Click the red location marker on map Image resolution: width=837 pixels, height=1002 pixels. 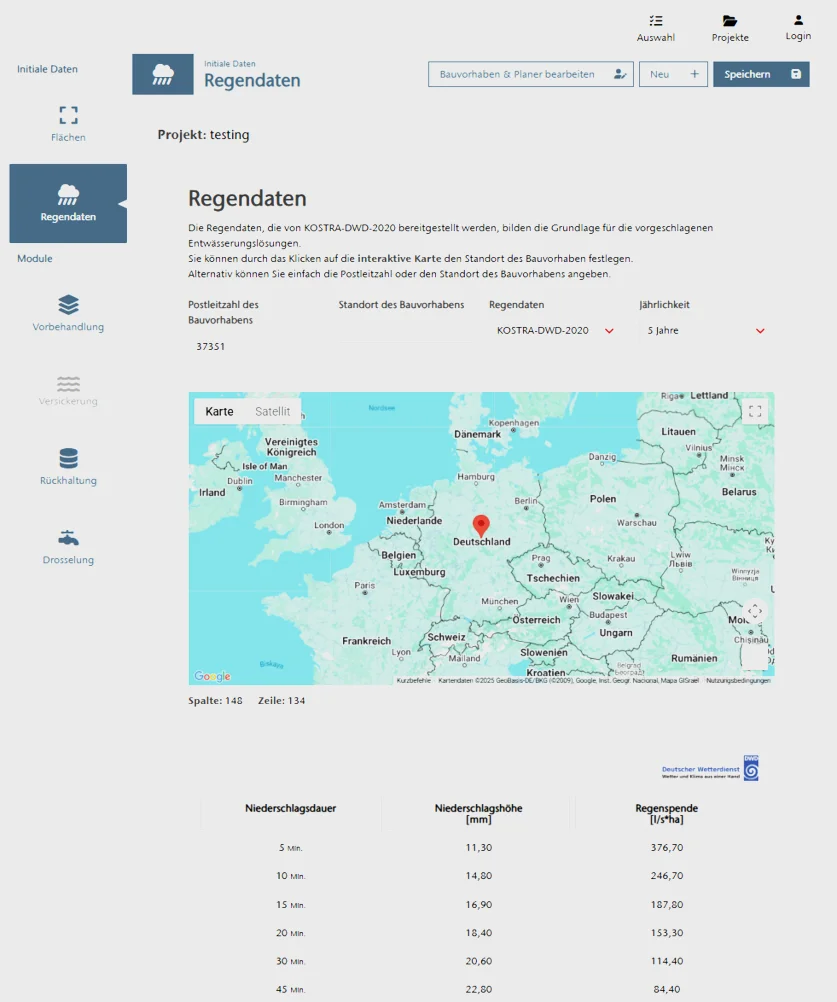pos(481,525)
